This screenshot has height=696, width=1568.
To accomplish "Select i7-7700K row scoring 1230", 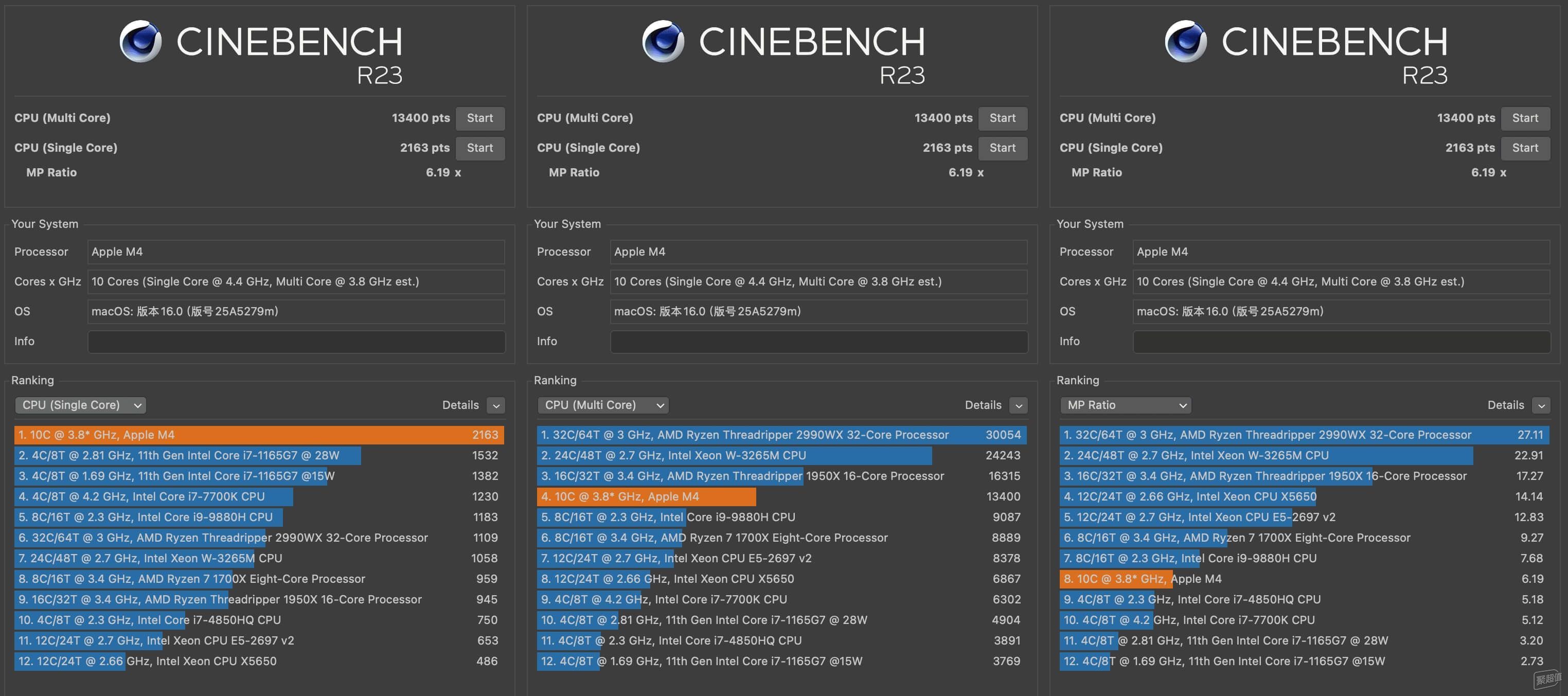I will click(259, 497).
